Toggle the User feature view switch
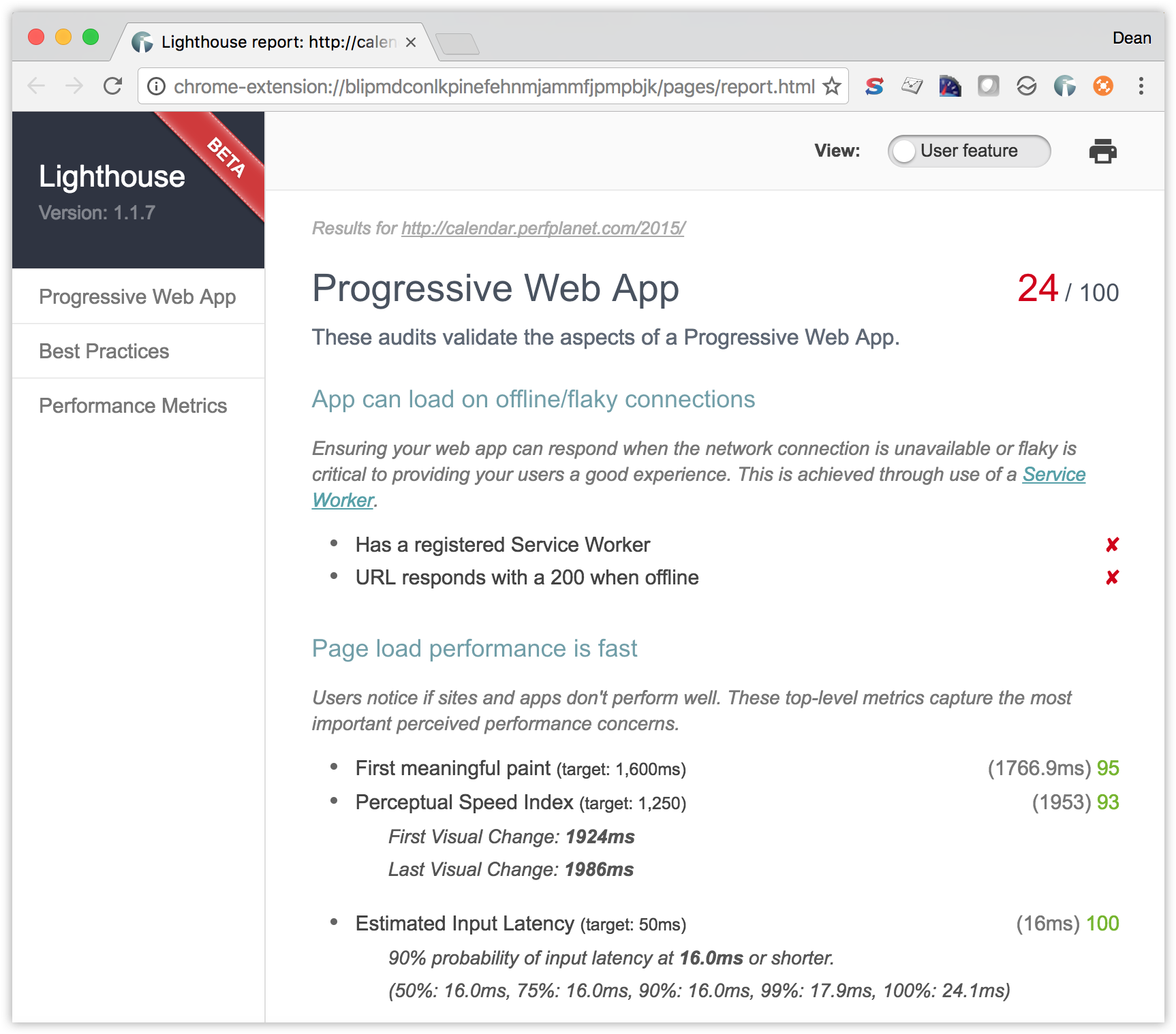Viewport: 1176px width, 1034px height. click(969, 151)
